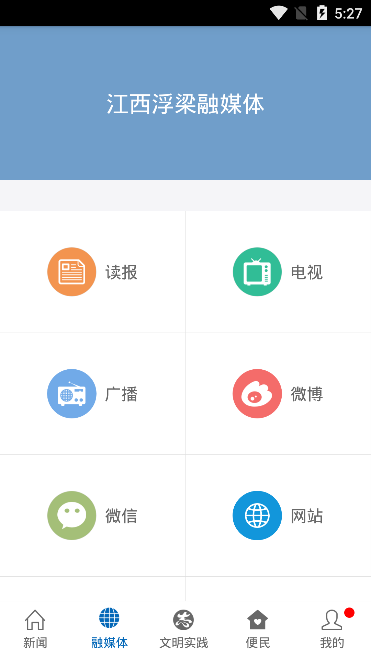Open the green 微信 WeChat icon
Viewport: 371px width, 659px height.
pos(71,515)
